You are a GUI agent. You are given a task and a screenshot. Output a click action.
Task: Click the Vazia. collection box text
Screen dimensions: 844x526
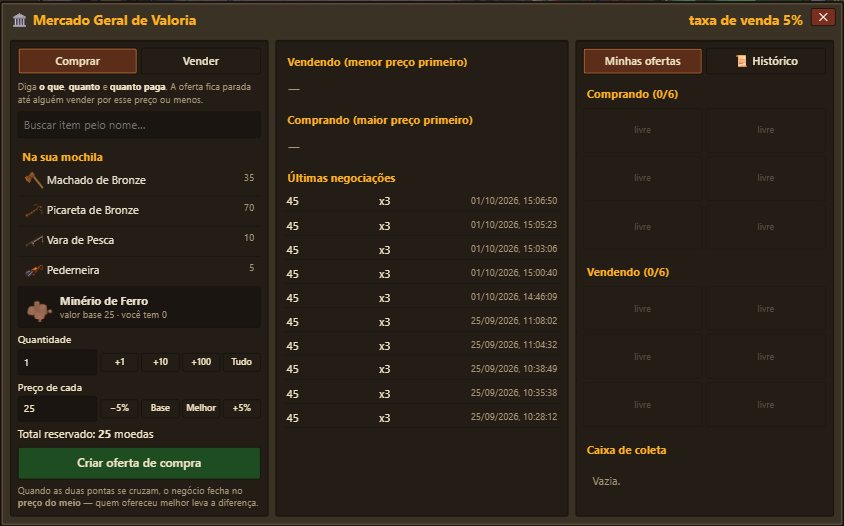(x=606, y=481)
